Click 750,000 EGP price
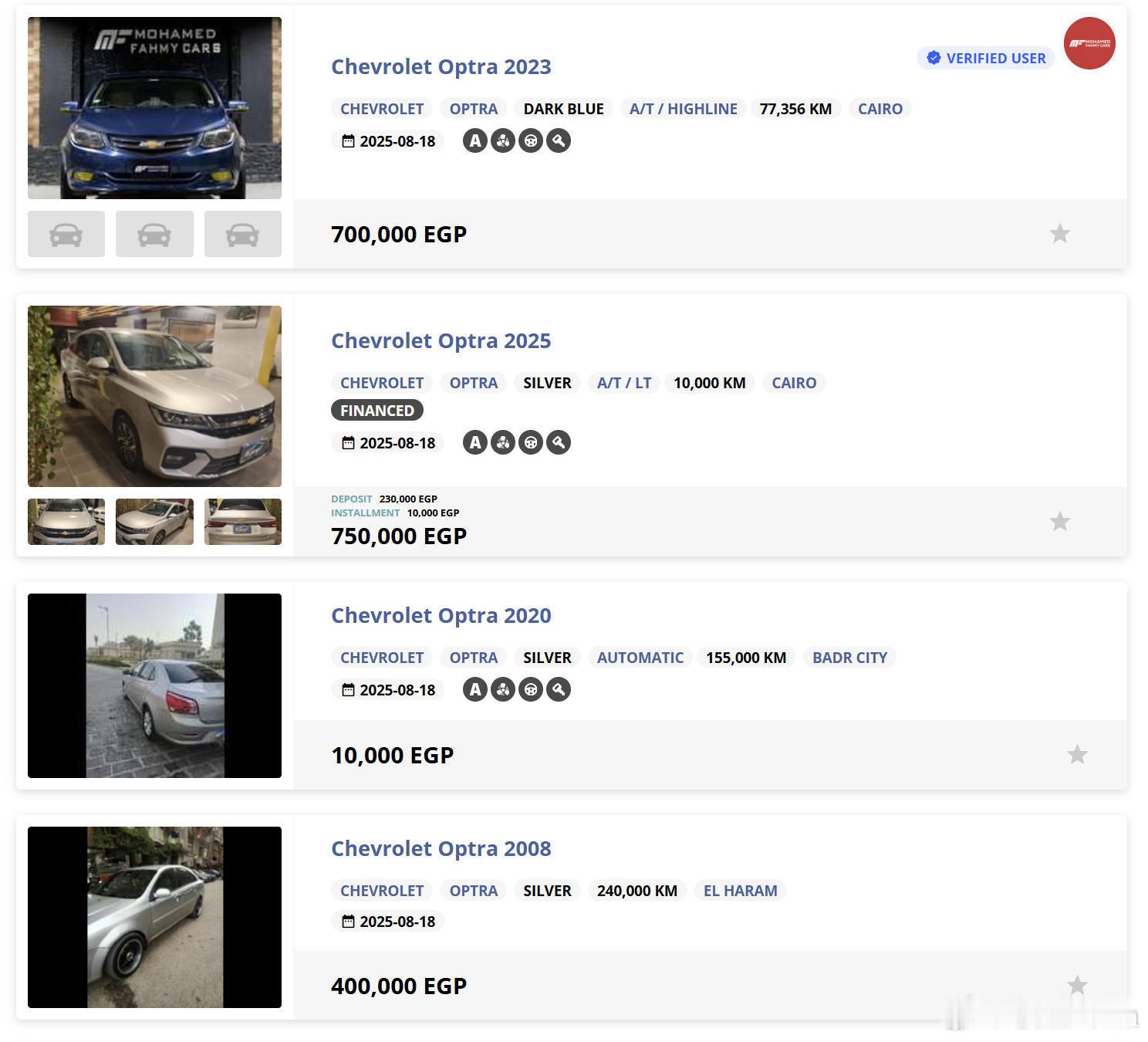This screenshot has width=1148, height=1042. (399, 536)
